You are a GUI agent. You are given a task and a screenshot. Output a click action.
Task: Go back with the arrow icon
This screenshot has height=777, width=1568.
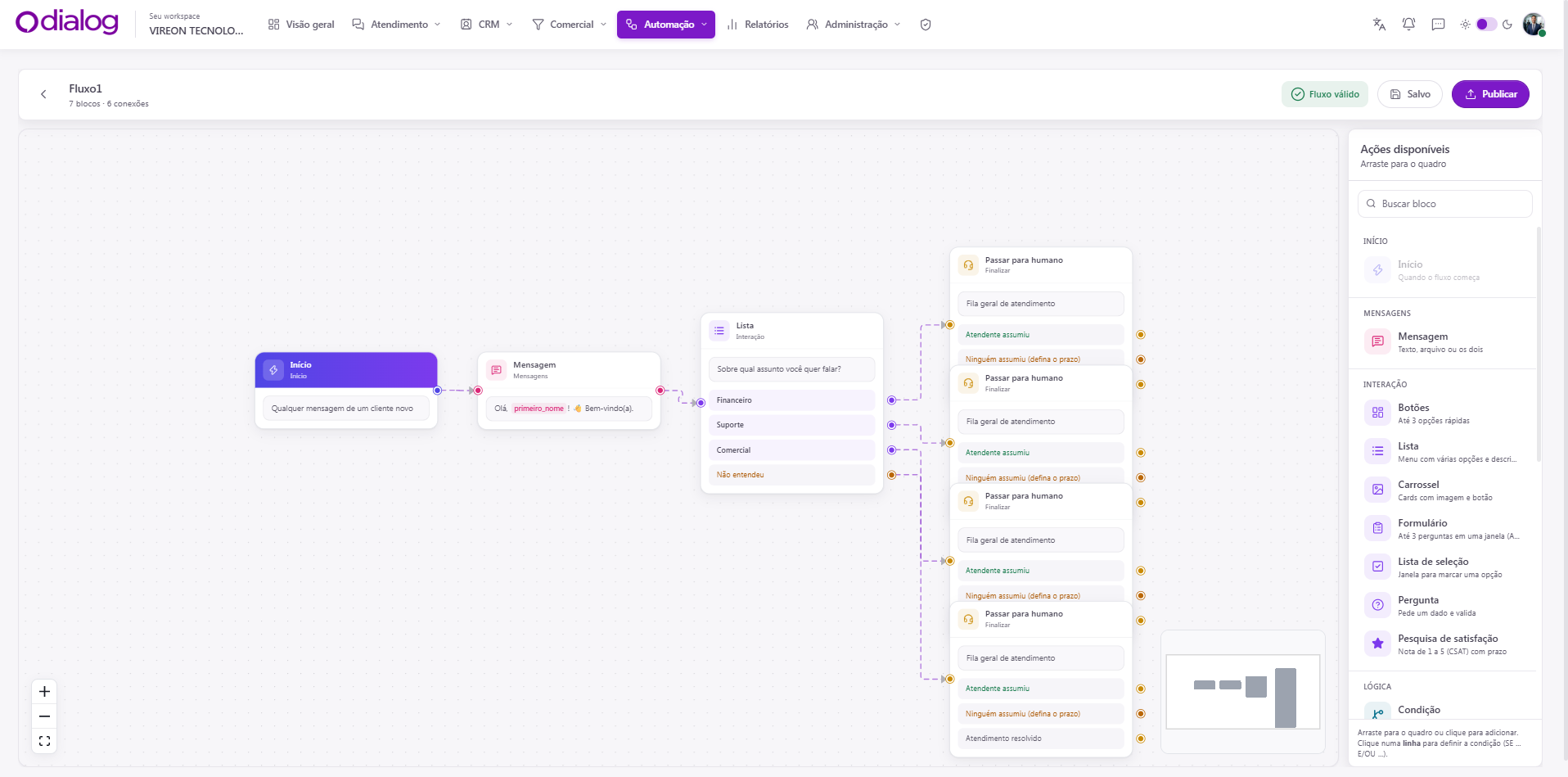pyautogui.click(x=43, y=94)
